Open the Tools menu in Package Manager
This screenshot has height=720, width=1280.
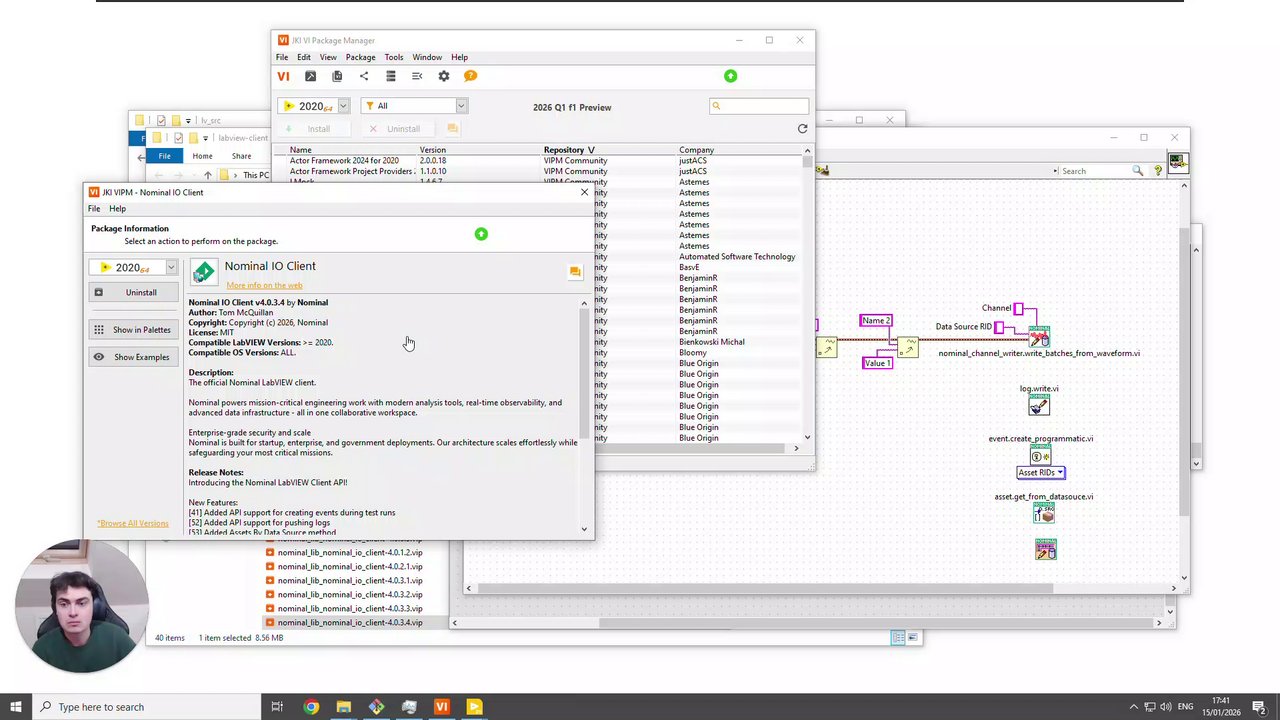click(x=394, y=57)
